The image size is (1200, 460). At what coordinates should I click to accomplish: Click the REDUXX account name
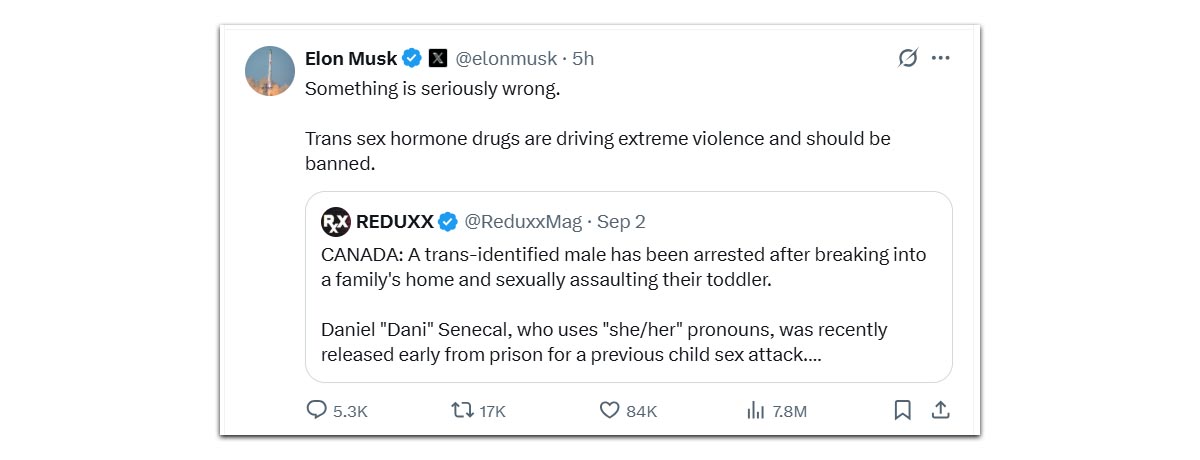pos(395,221)
